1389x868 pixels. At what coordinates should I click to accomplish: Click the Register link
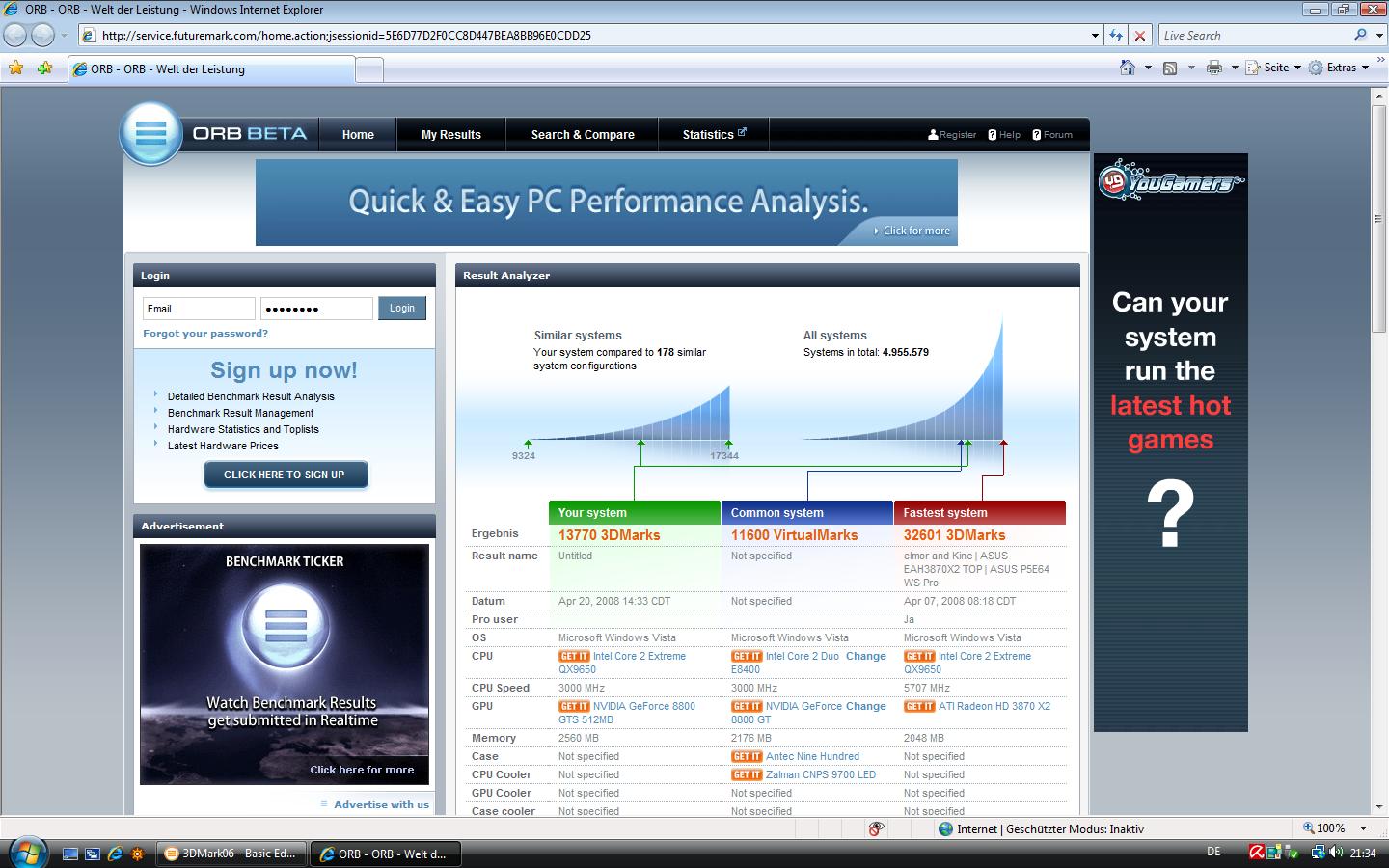(x=952, y=135)
